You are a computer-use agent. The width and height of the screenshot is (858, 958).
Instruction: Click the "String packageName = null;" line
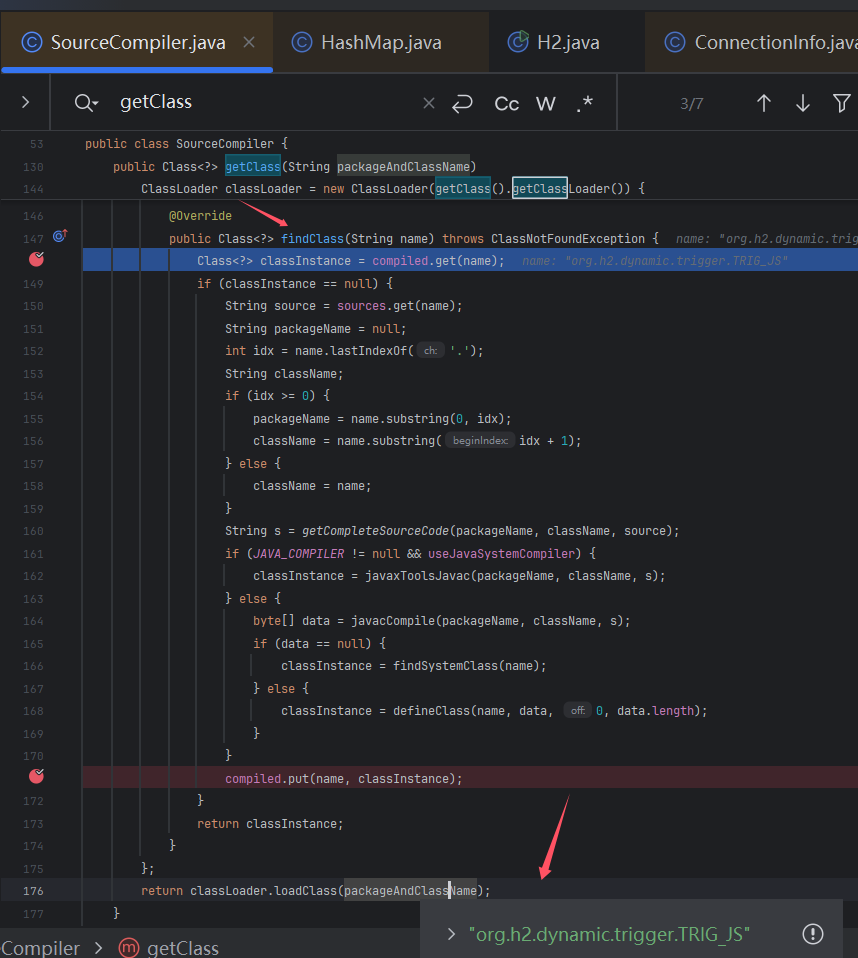point(315,329)
